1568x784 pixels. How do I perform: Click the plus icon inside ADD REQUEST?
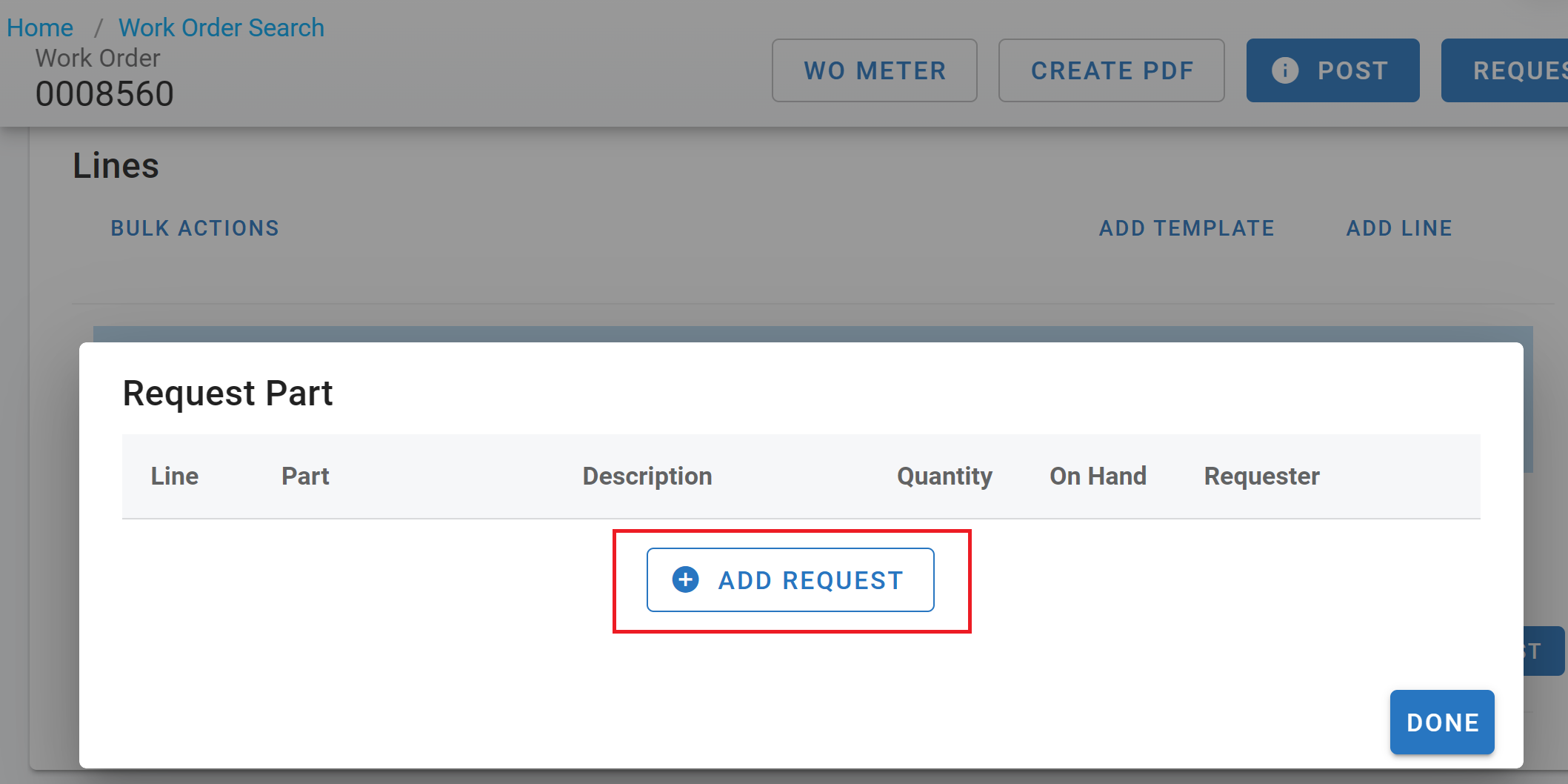(684, 579)
